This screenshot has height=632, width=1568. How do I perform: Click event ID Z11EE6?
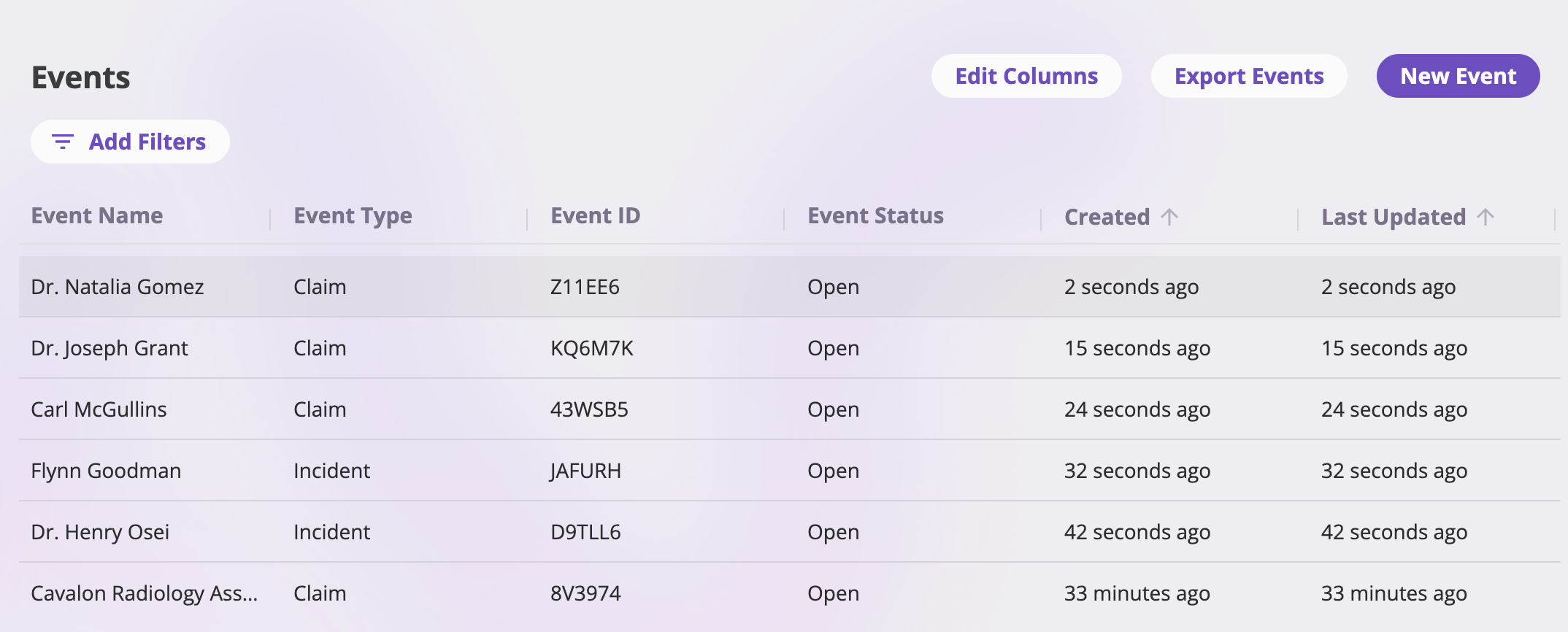[x=585, y=287]
